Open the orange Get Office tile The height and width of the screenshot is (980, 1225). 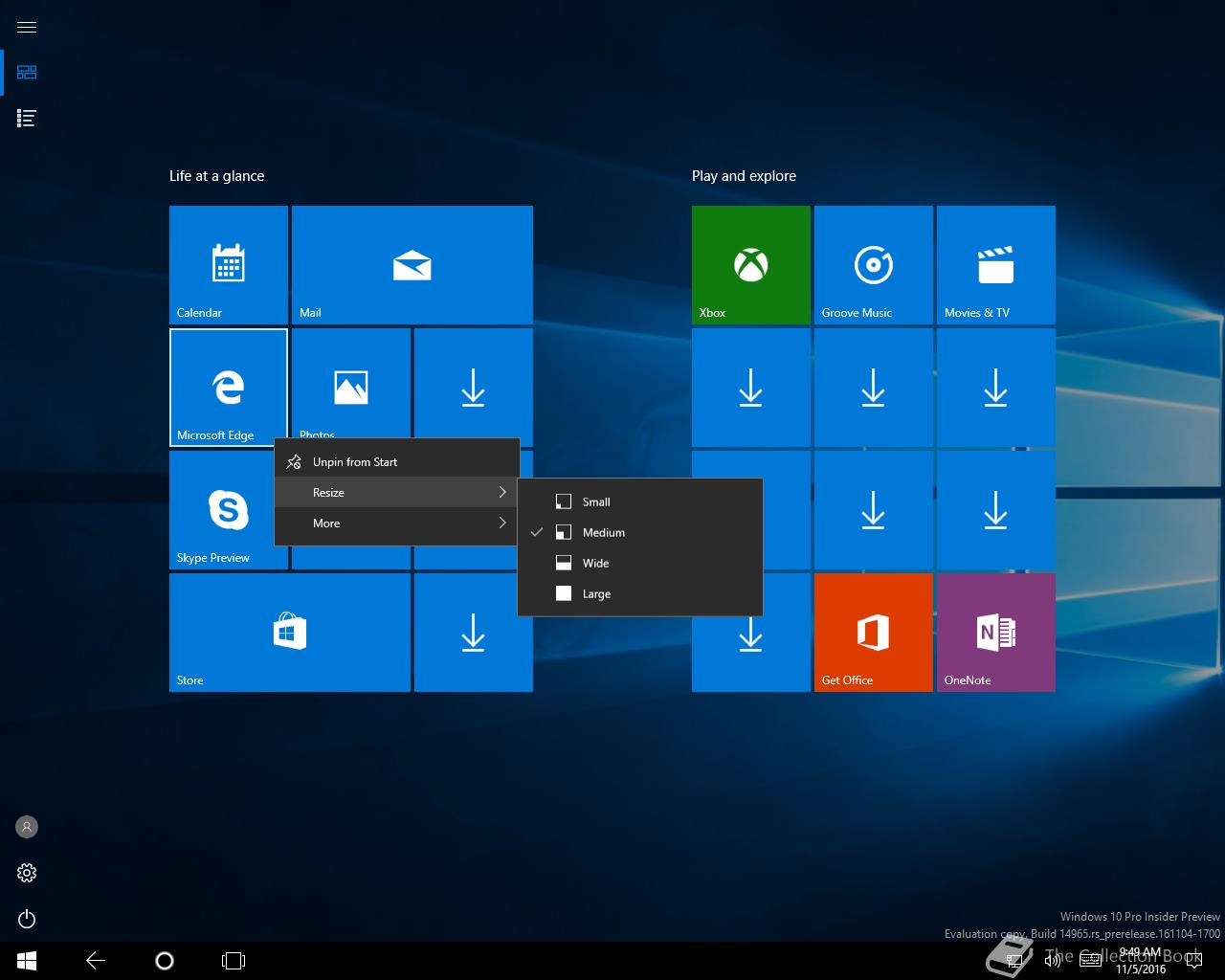(874, 633)
